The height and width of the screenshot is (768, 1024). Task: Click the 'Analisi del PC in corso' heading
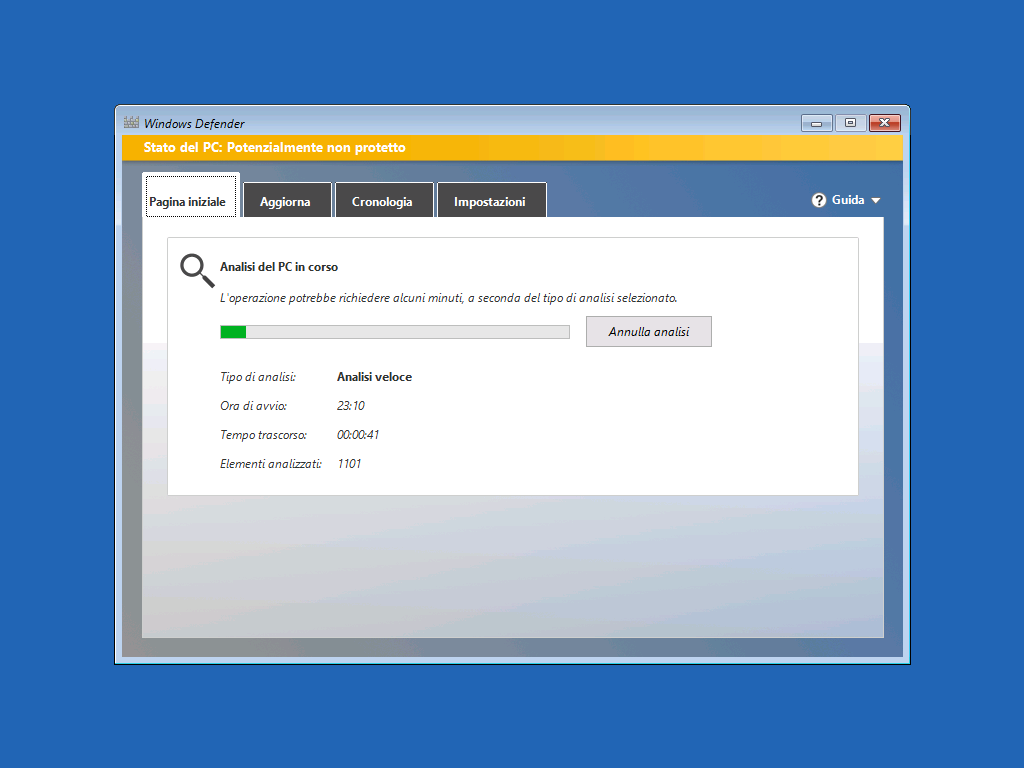279,267
